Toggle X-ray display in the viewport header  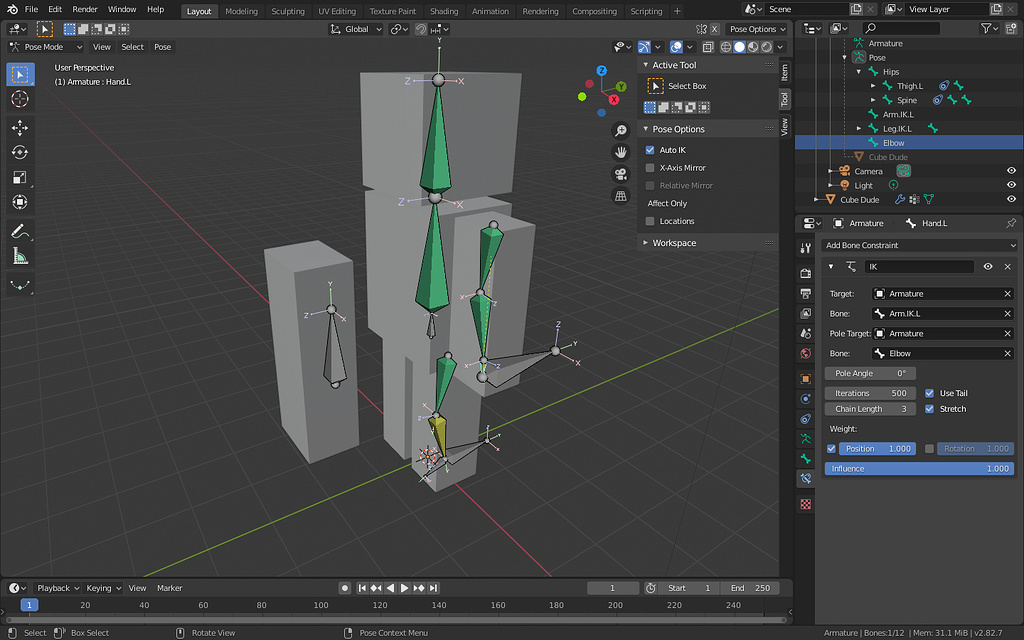point(708,47)
